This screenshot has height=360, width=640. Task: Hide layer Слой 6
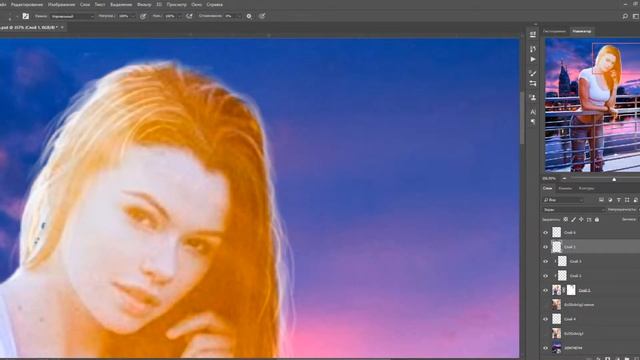(546, 233)
